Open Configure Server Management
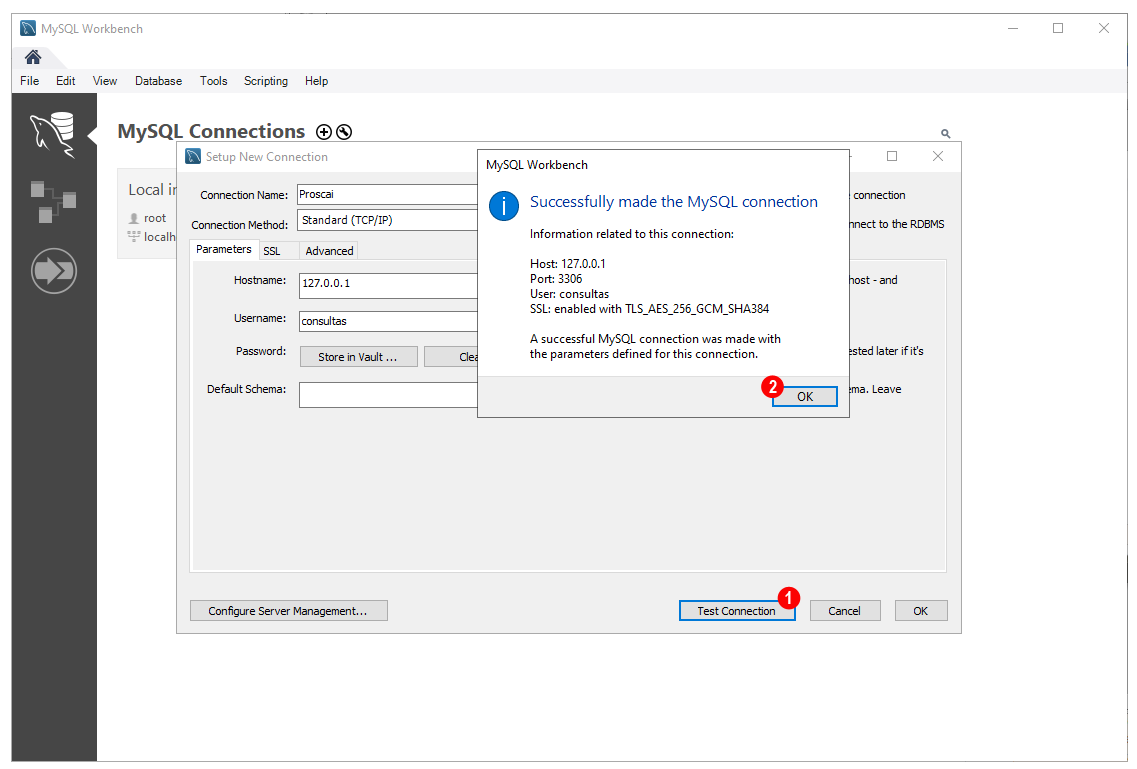The width and height of the screenshot is (1137, 769). (x=289, y=611)
